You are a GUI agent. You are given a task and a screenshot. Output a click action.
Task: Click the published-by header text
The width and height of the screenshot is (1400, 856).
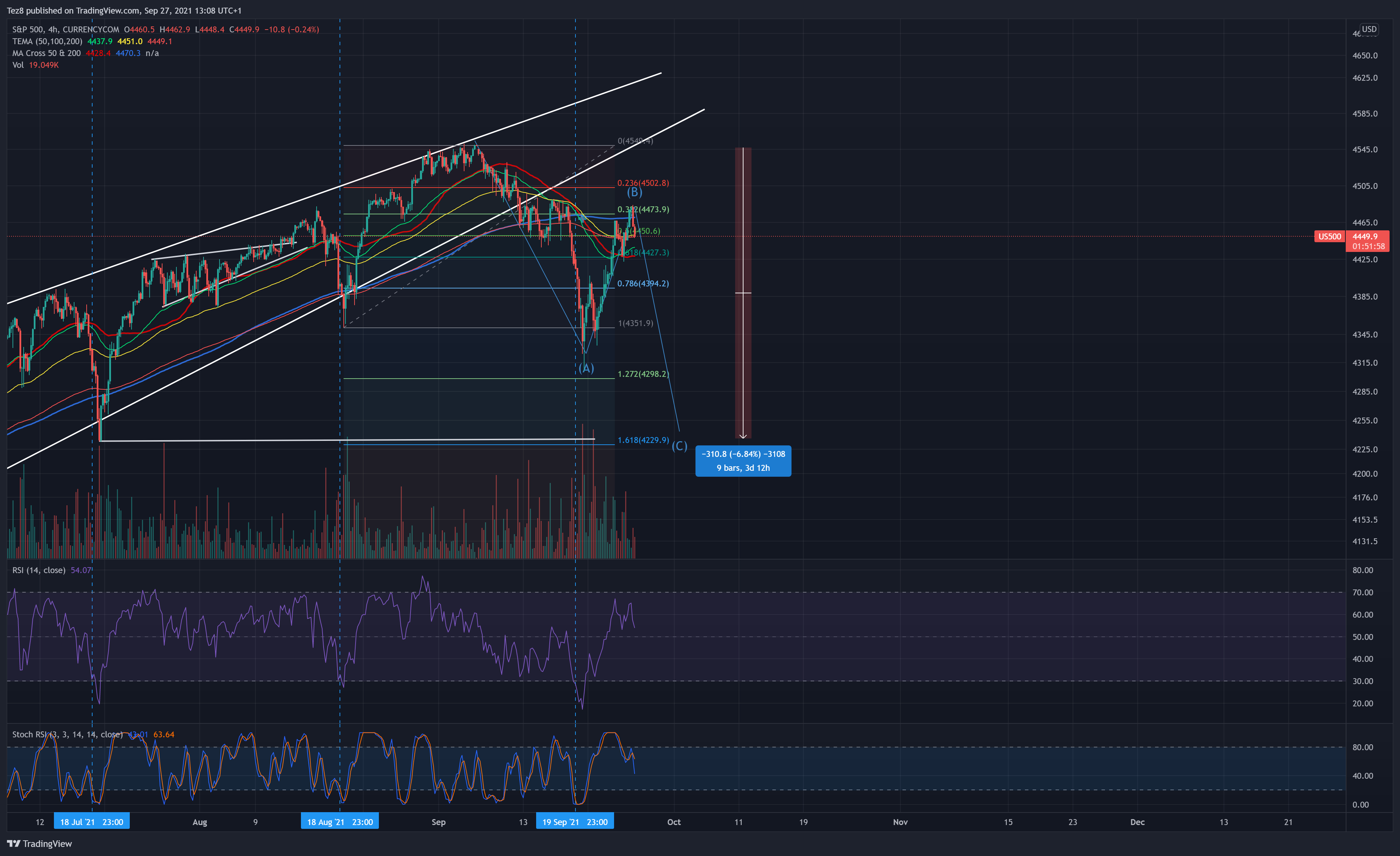pos(124,11)
